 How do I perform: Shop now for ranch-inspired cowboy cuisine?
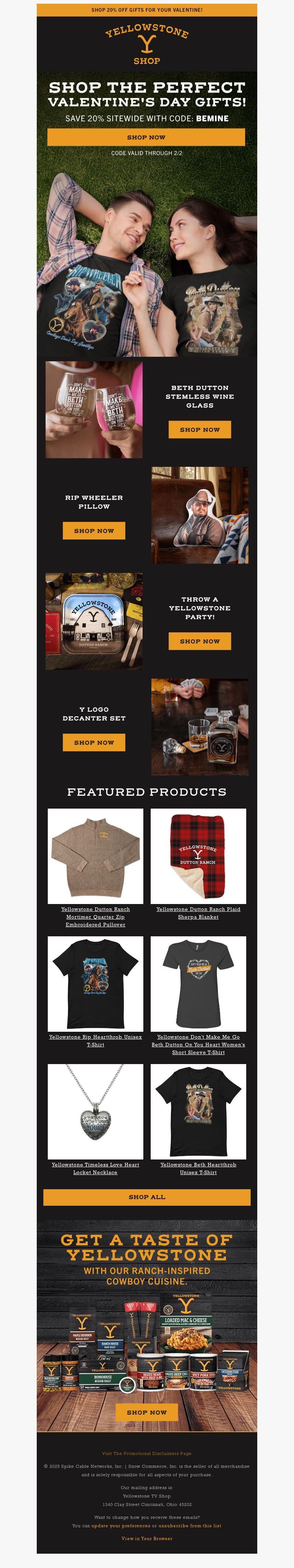(147, 1412)
